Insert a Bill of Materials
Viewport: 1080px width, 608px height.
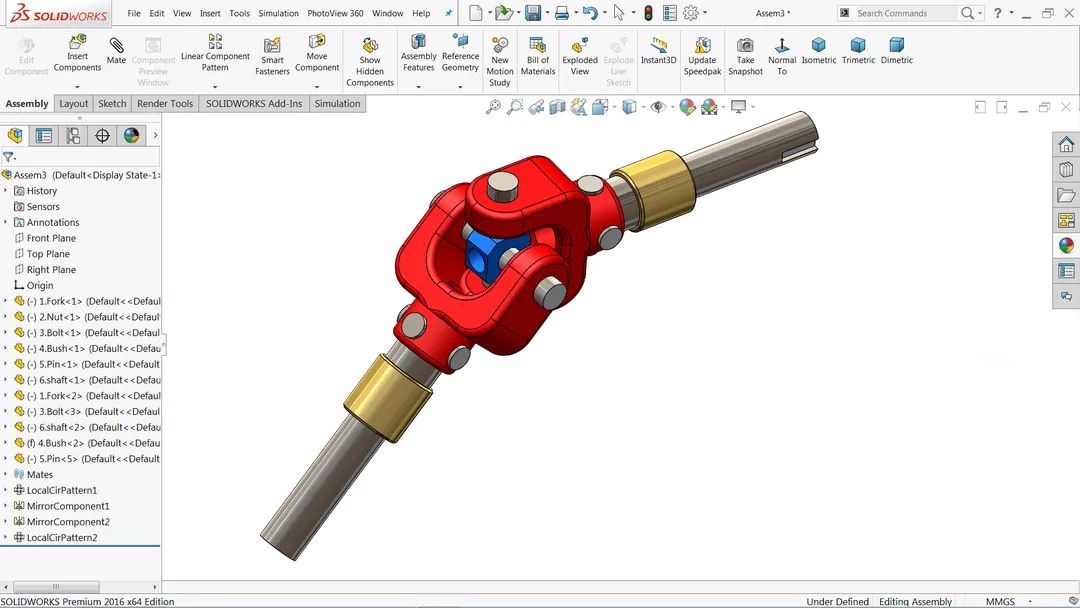(538, 56)
